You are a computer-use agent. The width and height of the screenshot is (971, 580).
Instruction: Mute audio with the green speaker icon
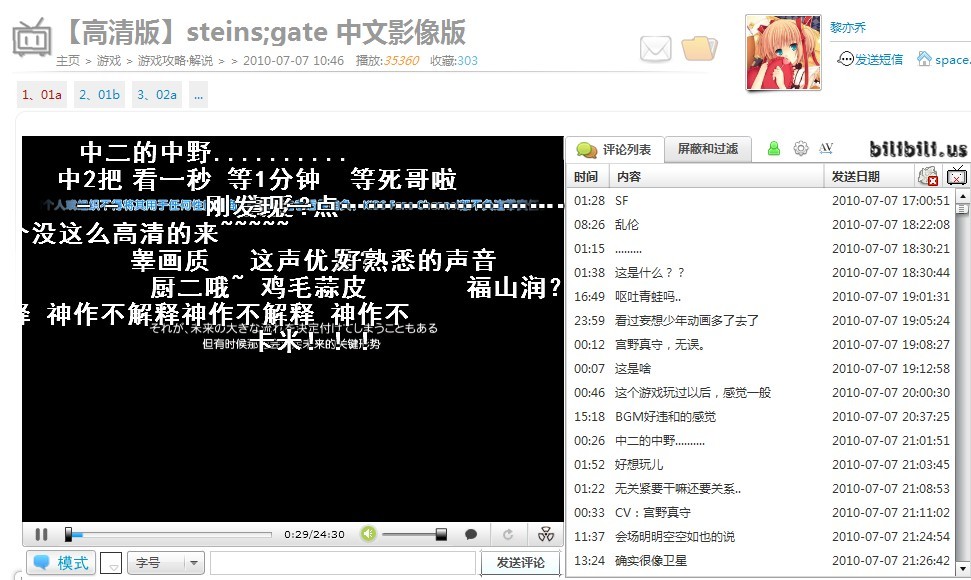[x=368, y=534]
